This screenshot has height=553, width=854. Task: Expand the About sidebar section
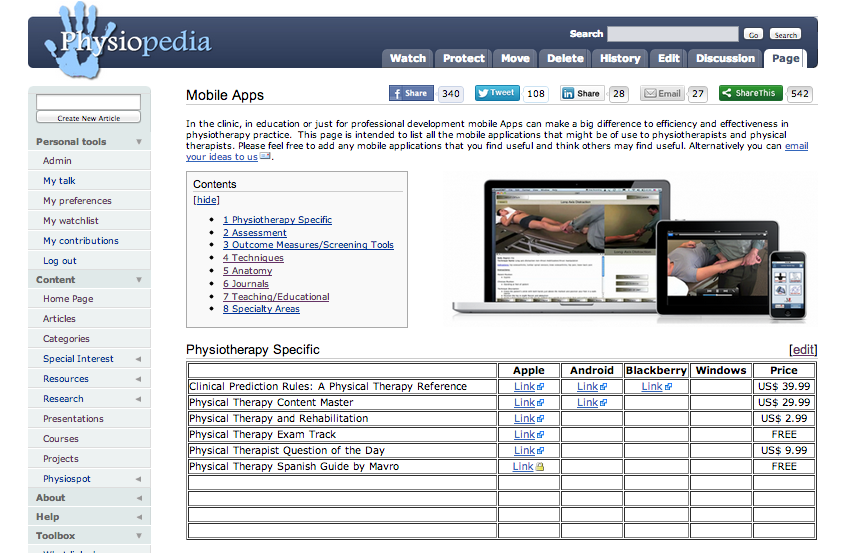click(139, 498)
